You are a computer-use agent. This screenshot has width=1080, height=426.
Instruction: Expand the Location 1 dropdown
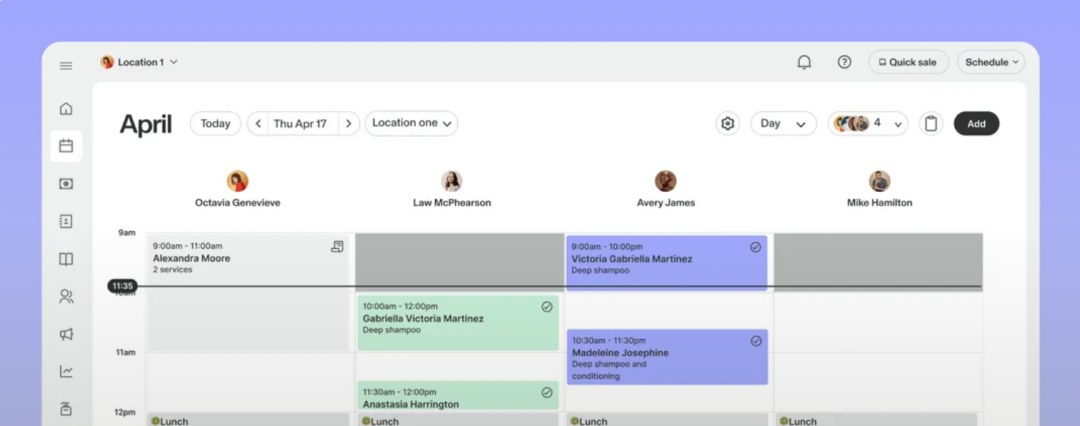point(140,62)
